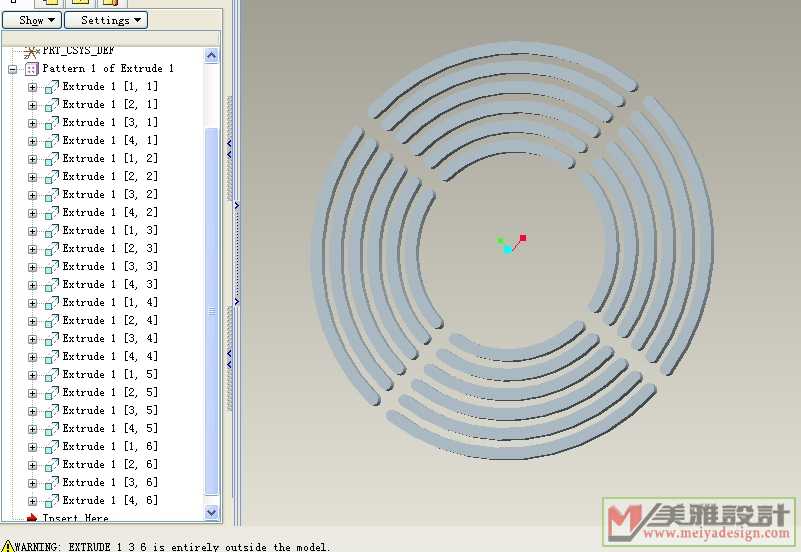
Task: Click the coordinate system at model center
Action: 511,244
